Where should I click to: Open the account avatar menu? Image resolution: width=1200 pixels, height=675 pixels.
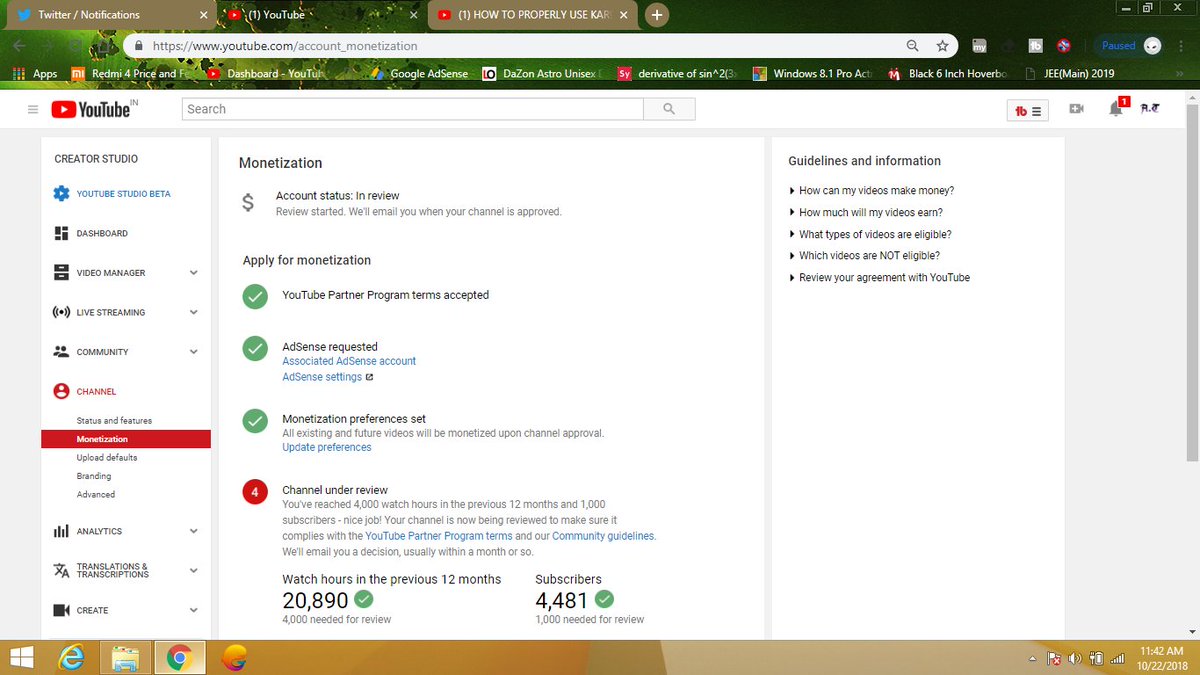1149,108
